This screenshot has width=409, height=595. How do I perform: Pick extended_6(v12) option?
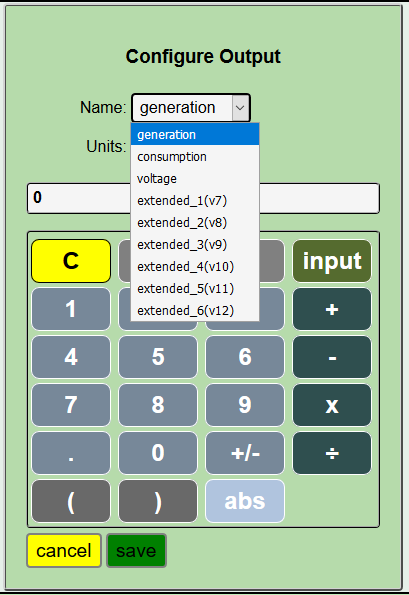pyautogui.click(x=195, y=311)
